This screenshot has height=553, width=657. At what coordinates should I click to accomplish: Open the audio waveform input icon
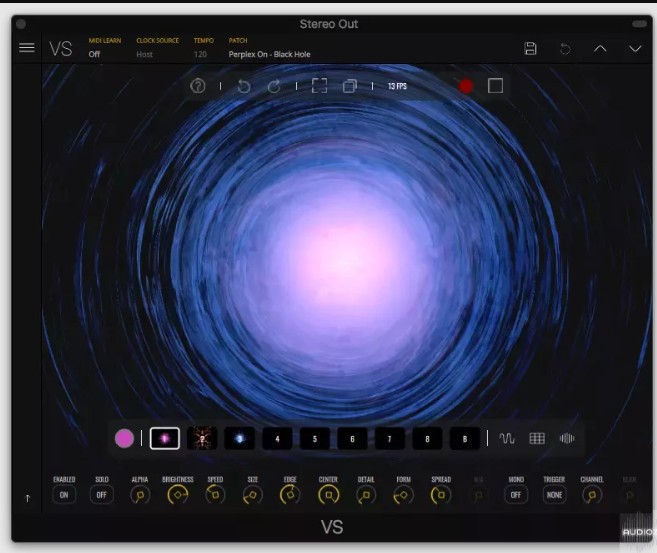[567, 439]
